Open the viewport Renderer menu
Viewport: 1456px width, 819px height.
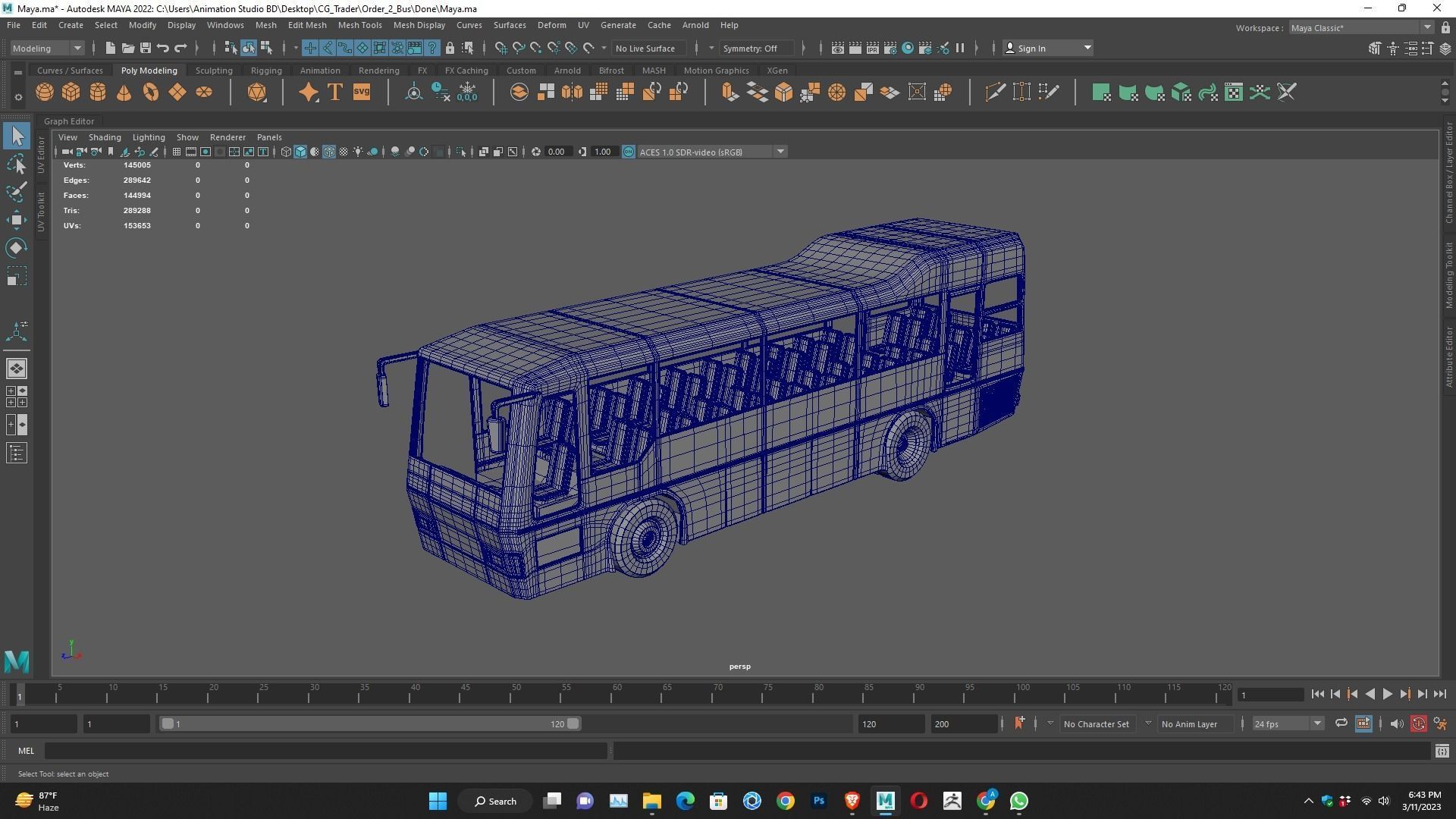coord(227,137)
